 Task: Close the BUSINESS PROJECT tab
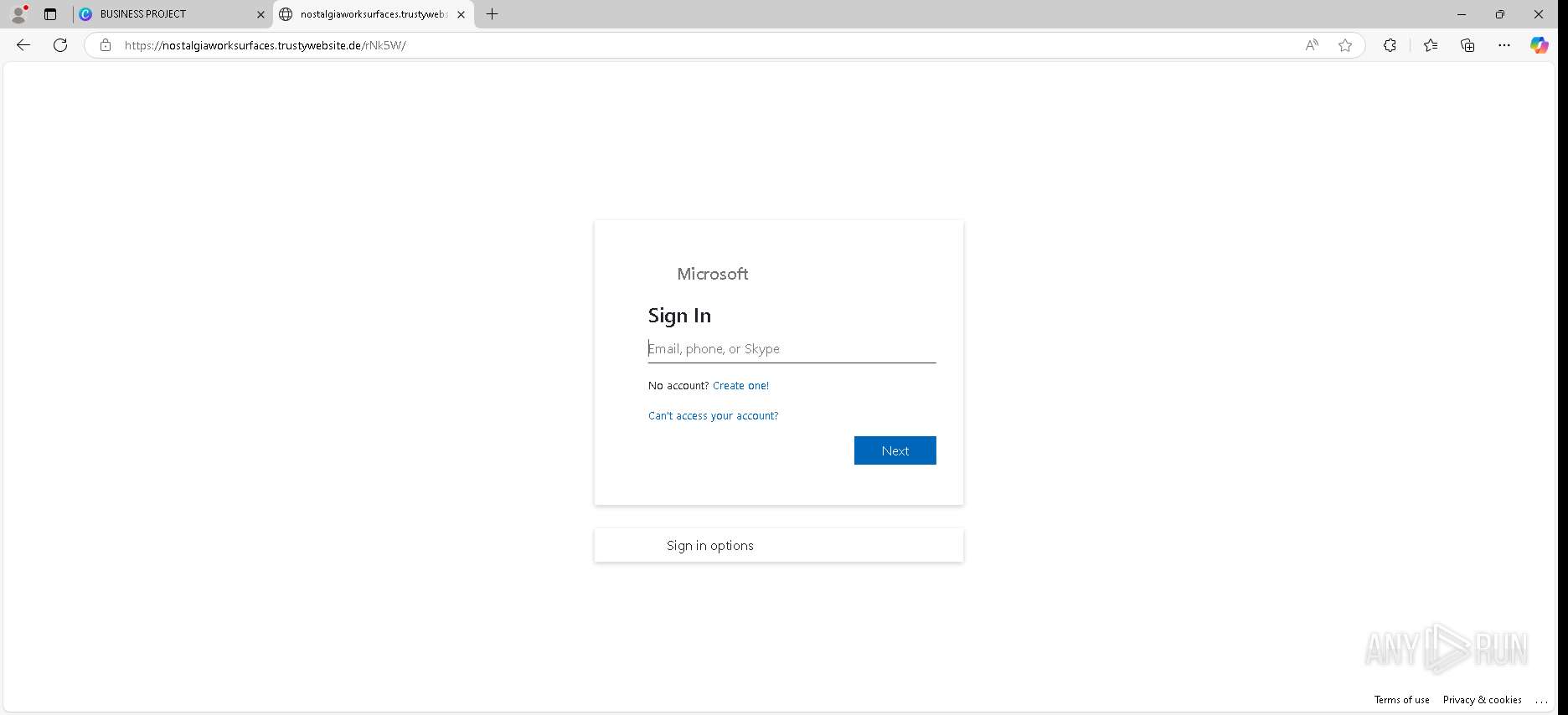tap(260, 14)
